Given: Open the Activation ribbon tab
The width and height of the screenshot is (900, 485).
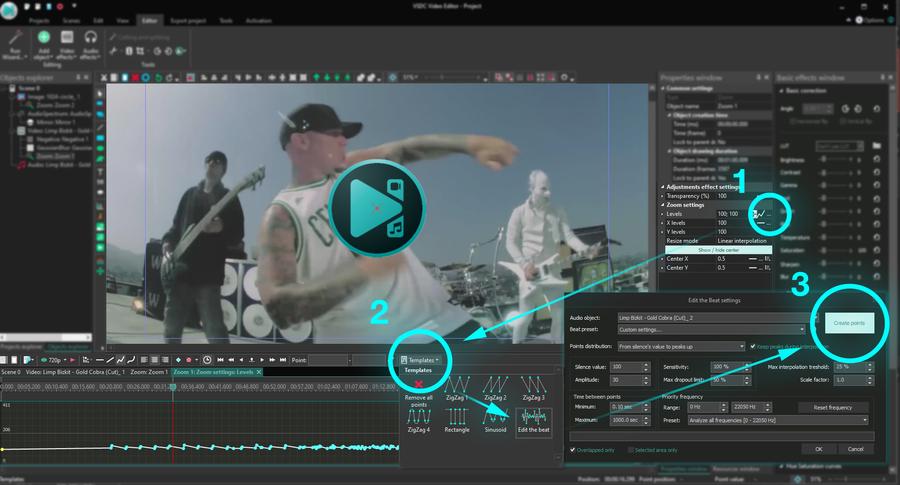Looking at the screenshot, I should click(x=258, y=21).
